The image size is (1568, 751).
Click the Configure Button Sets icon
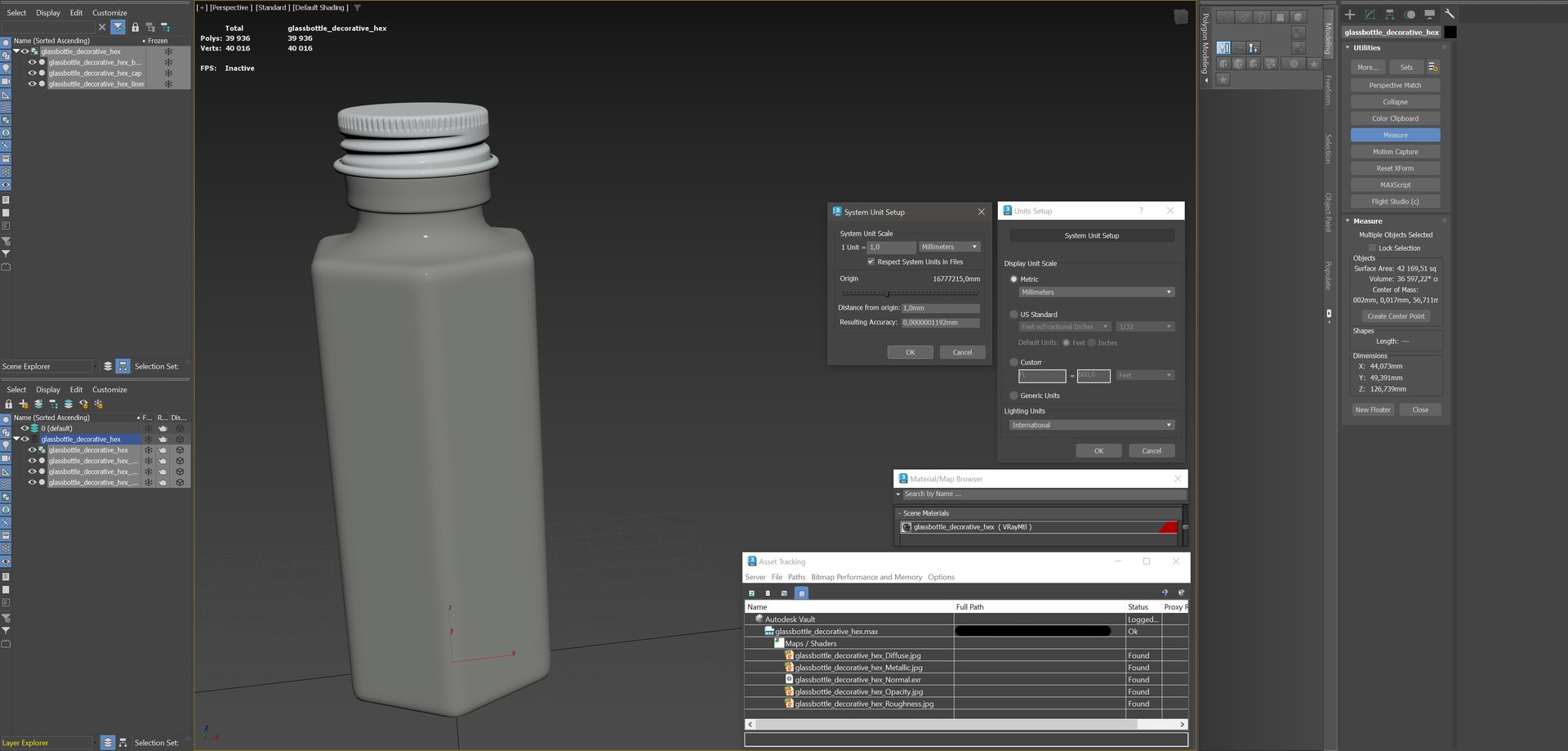[1432, 67]
